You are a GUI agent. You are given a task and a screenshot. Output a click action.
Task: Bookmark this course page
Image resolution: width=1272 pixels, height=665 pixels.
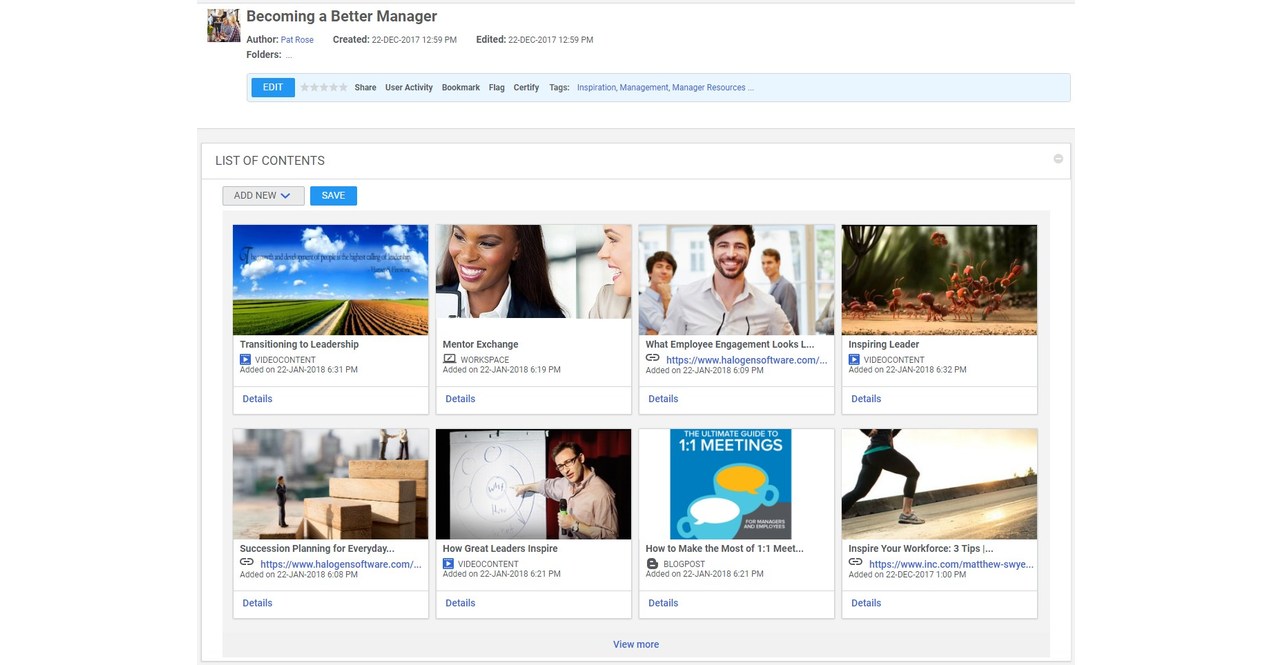click(x=460, y=88)
